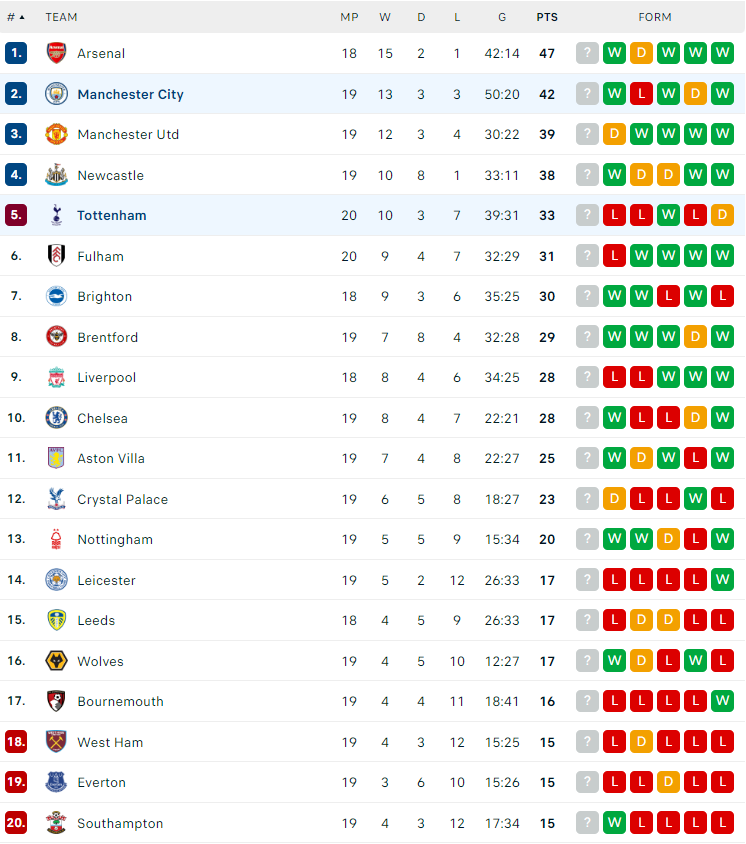This screenshot has width=746, height=844.
Task: Sort the table by rank column arrow
Action: click(x=22, y=17)
